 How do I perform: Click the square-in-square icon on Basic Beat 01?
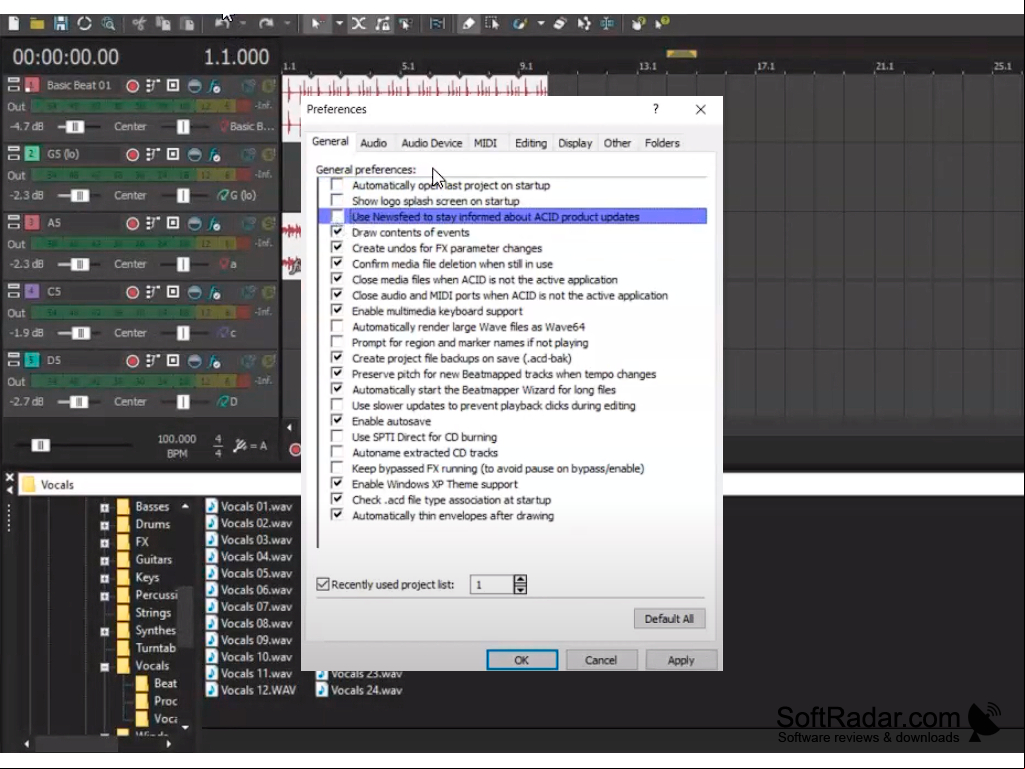coord(173,86)
